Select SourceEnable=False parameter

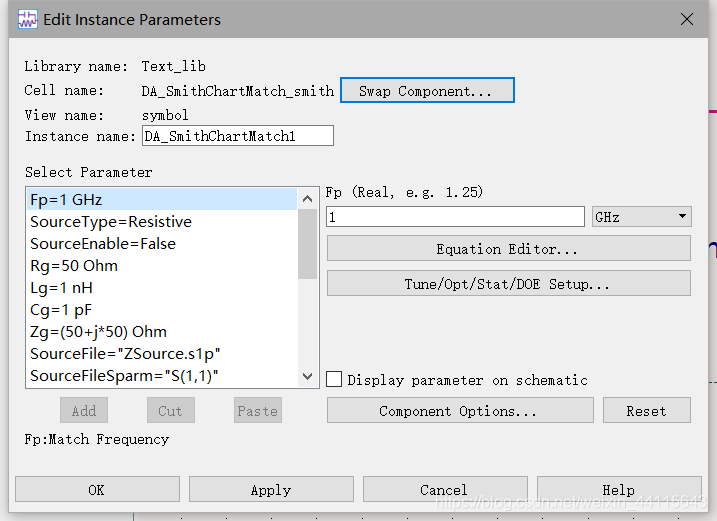click(162, 244)
